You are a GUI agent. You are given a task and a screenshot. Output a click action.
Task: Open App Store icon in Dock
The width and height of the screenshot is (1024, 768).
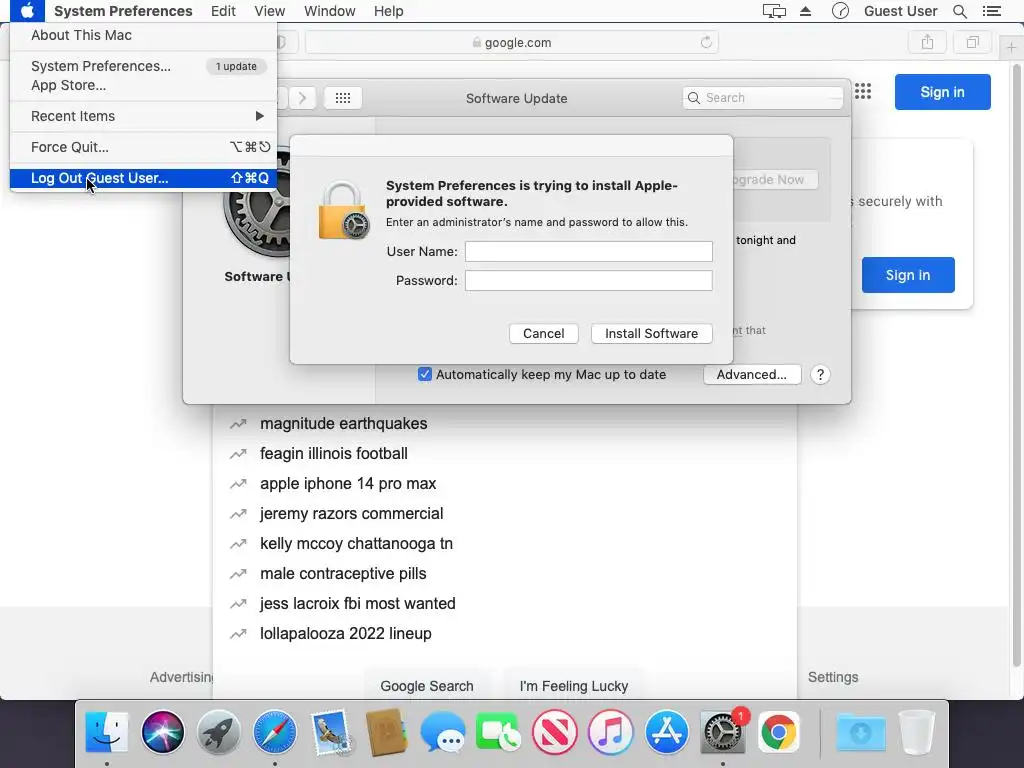667,732
